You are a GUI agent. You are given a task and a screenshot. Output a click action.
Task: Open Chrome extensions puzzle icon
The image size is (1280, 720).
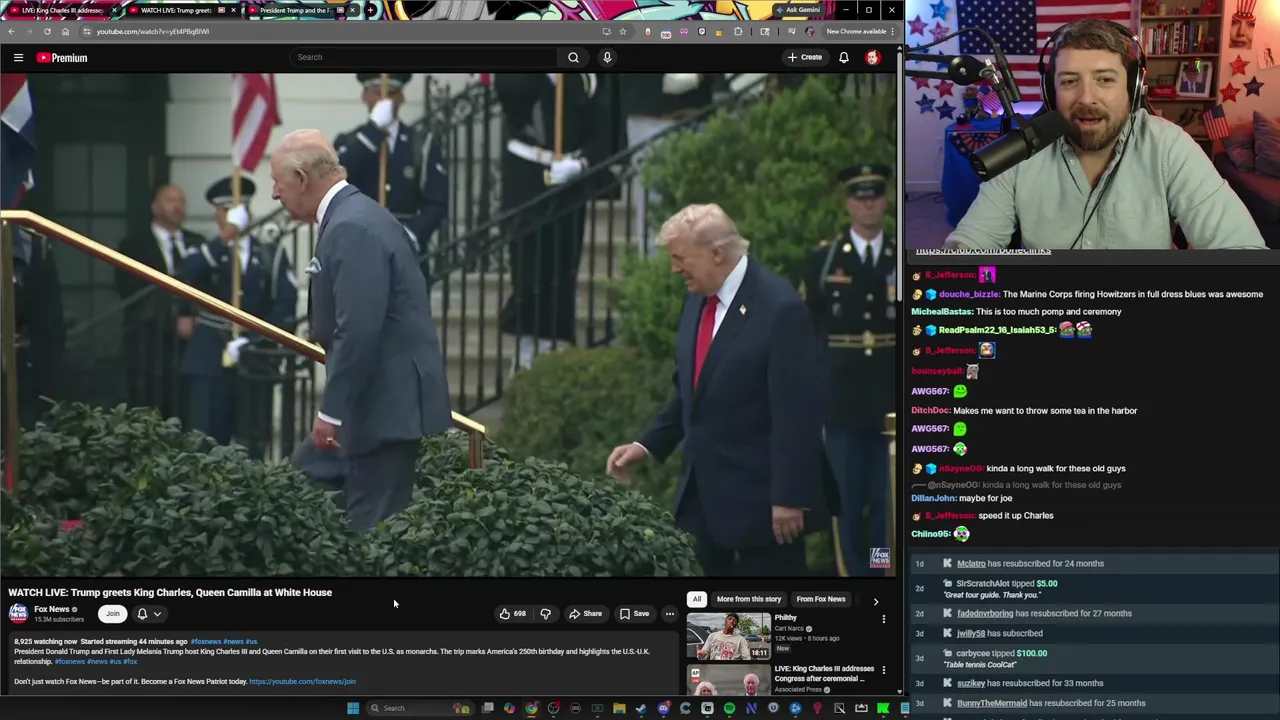[739, 31]
